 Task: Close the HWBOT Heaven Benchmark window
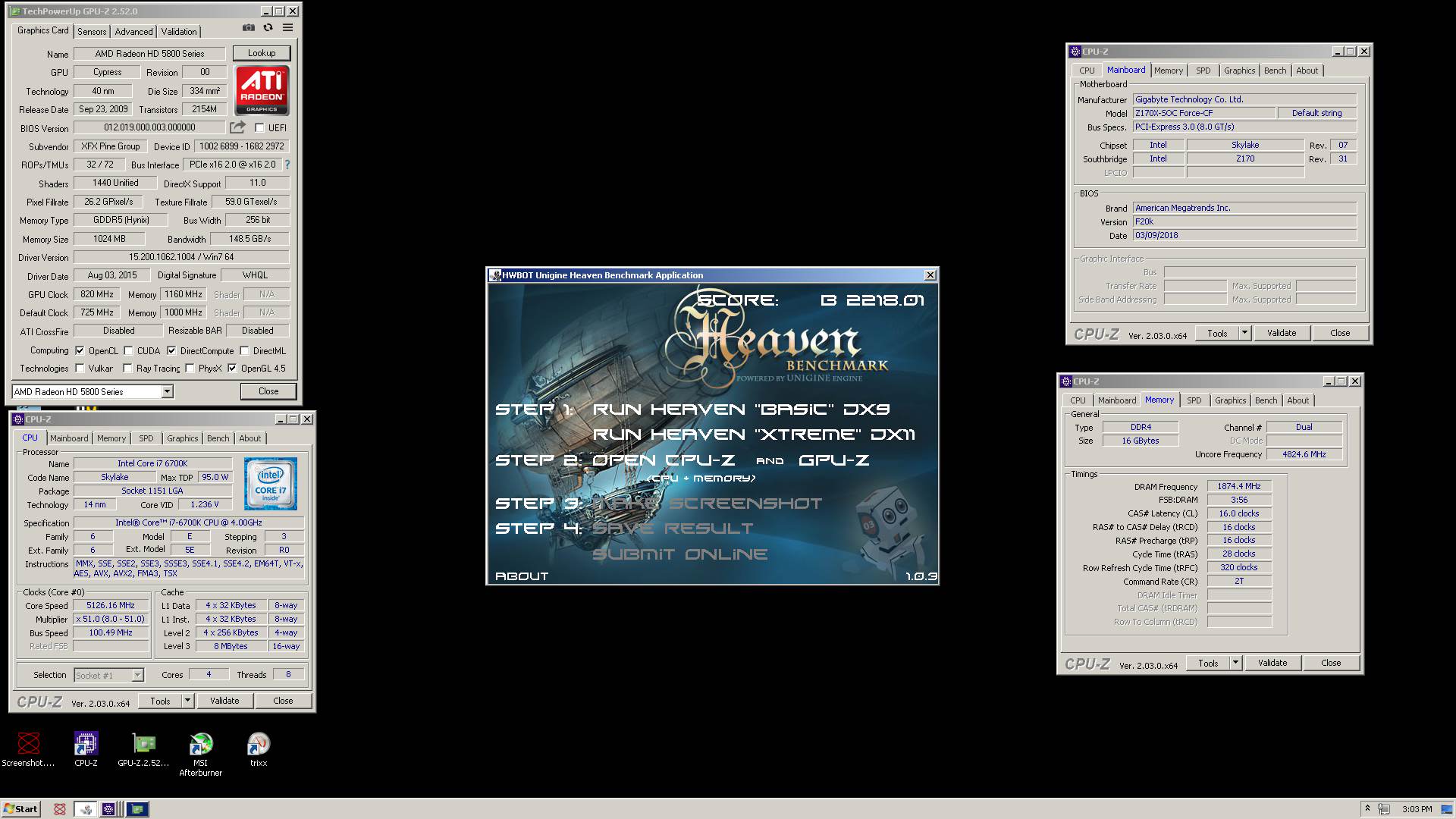click(x=930, y=275)
